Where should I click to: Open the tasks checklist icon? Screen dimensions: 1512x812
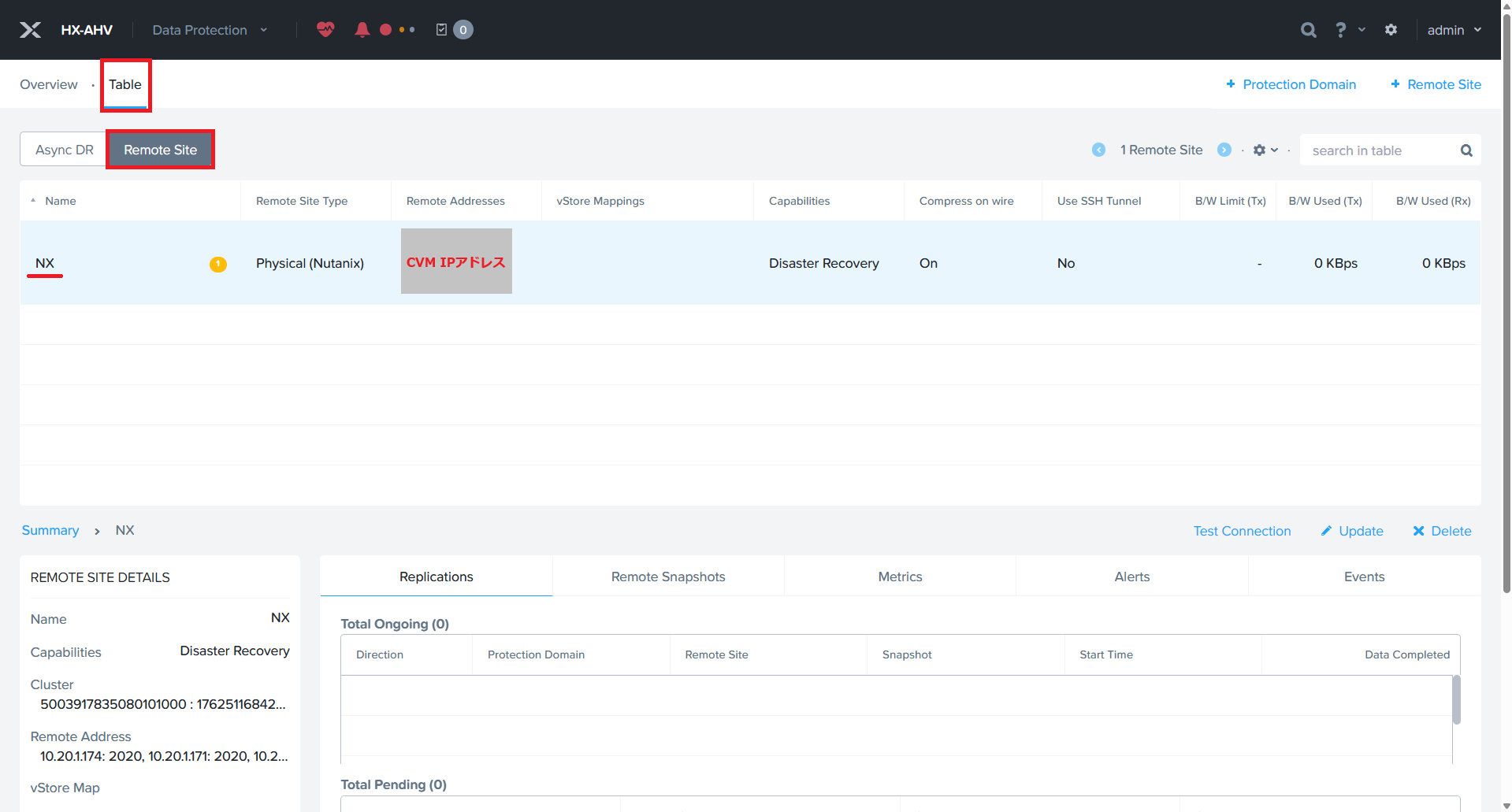click(x=442, y=30)
